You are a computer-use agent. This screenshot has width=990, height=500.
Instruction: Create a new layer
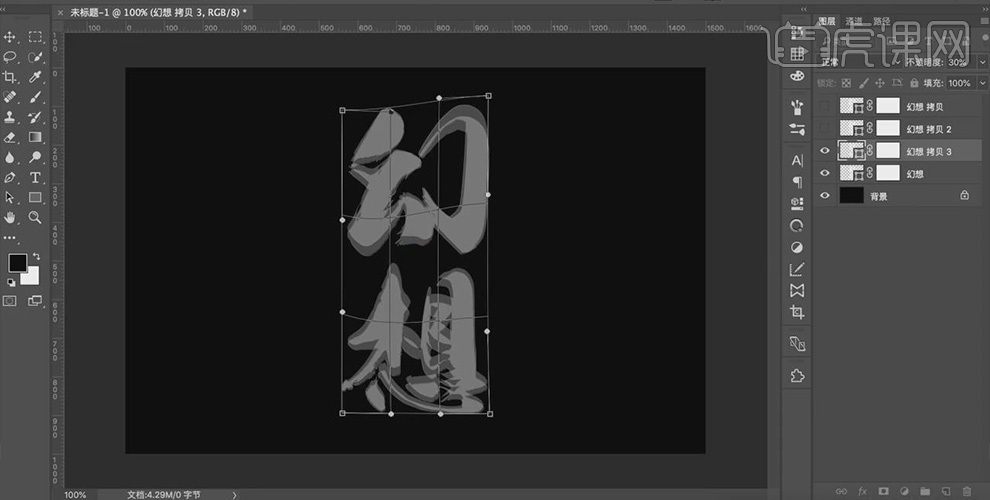tap(946, 491)
